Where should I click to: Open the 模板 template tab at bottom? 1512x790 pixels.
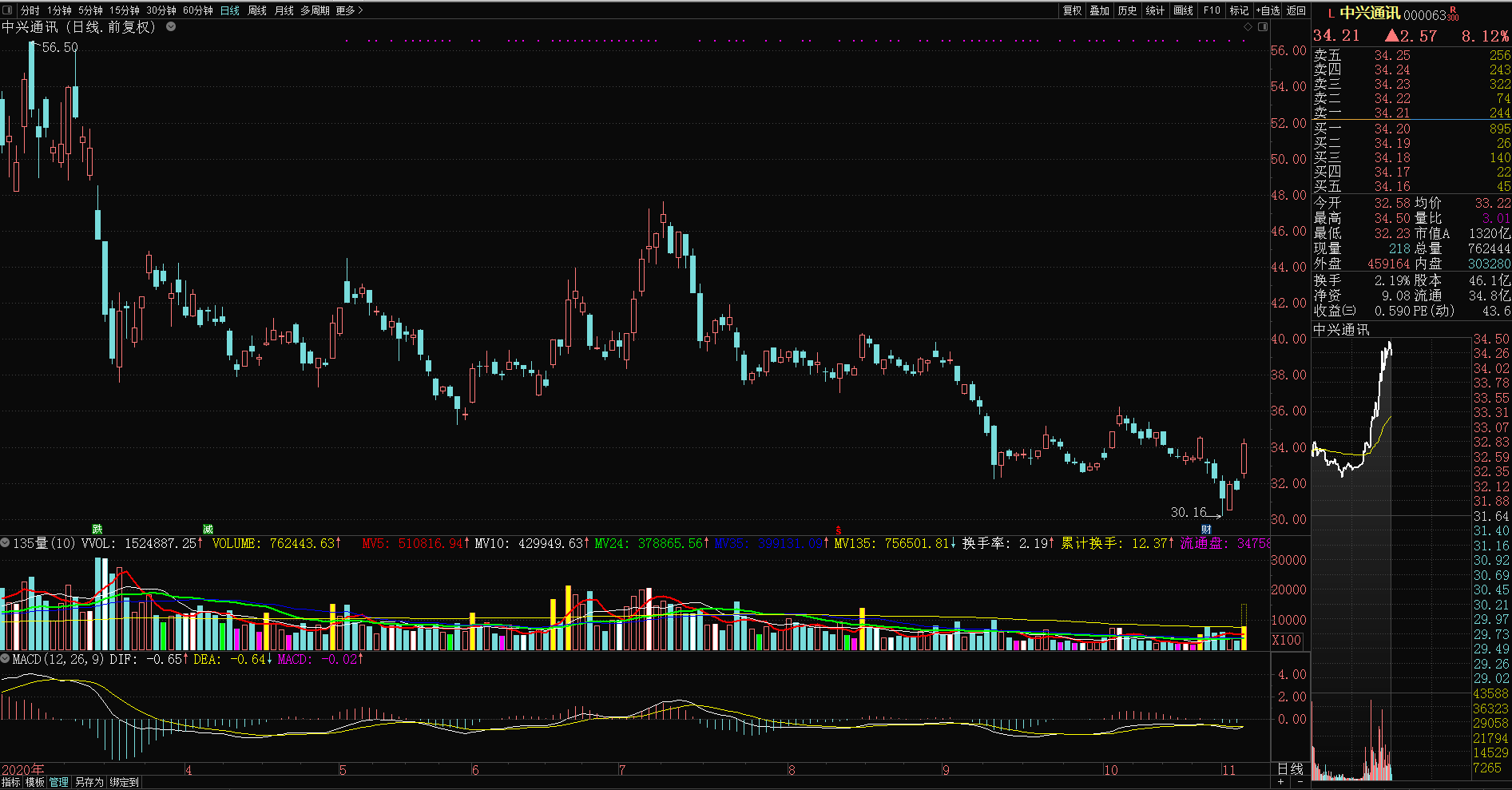35,782
